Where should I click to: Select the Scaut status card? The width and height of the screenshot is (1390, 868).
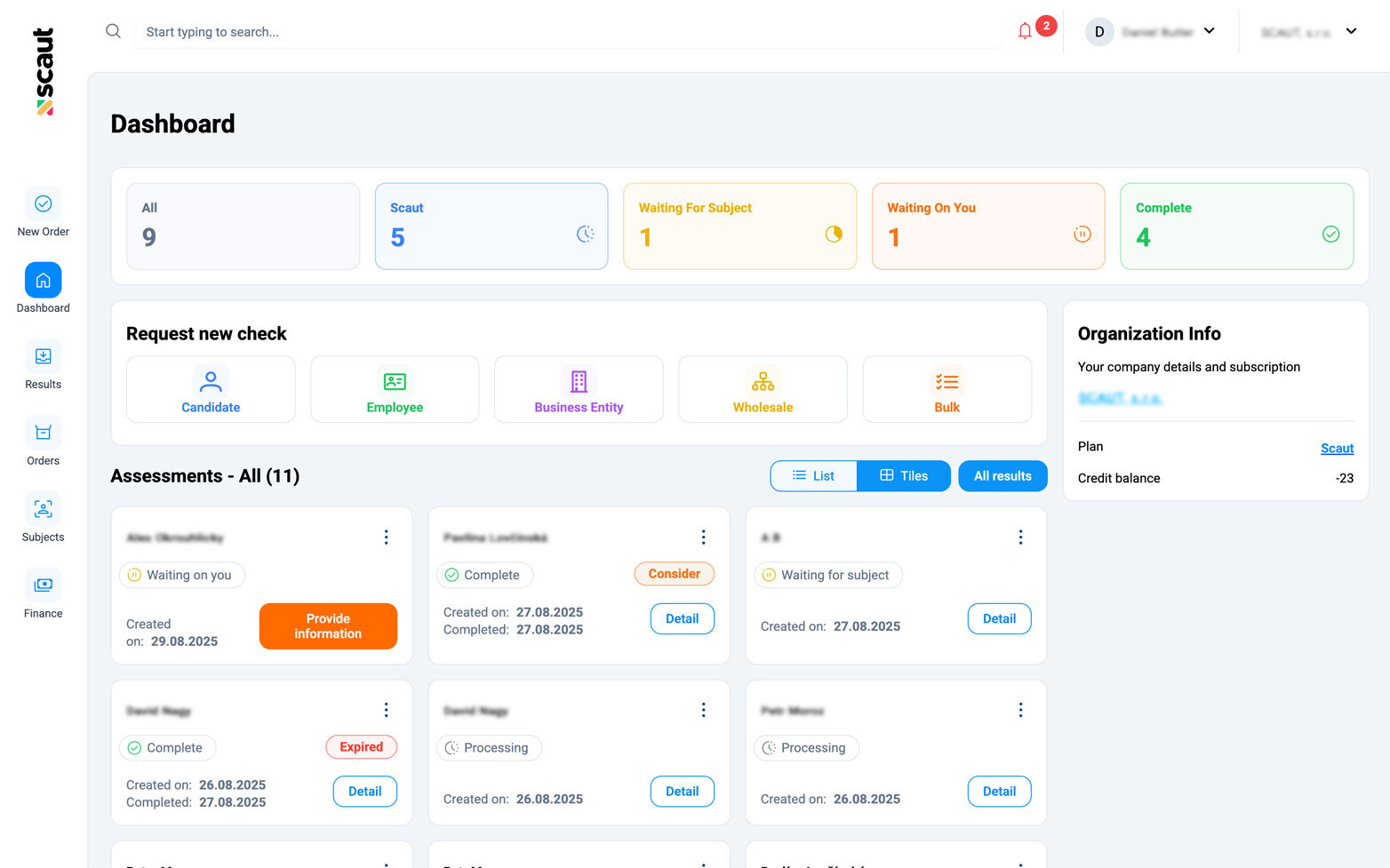click(491, 227)
